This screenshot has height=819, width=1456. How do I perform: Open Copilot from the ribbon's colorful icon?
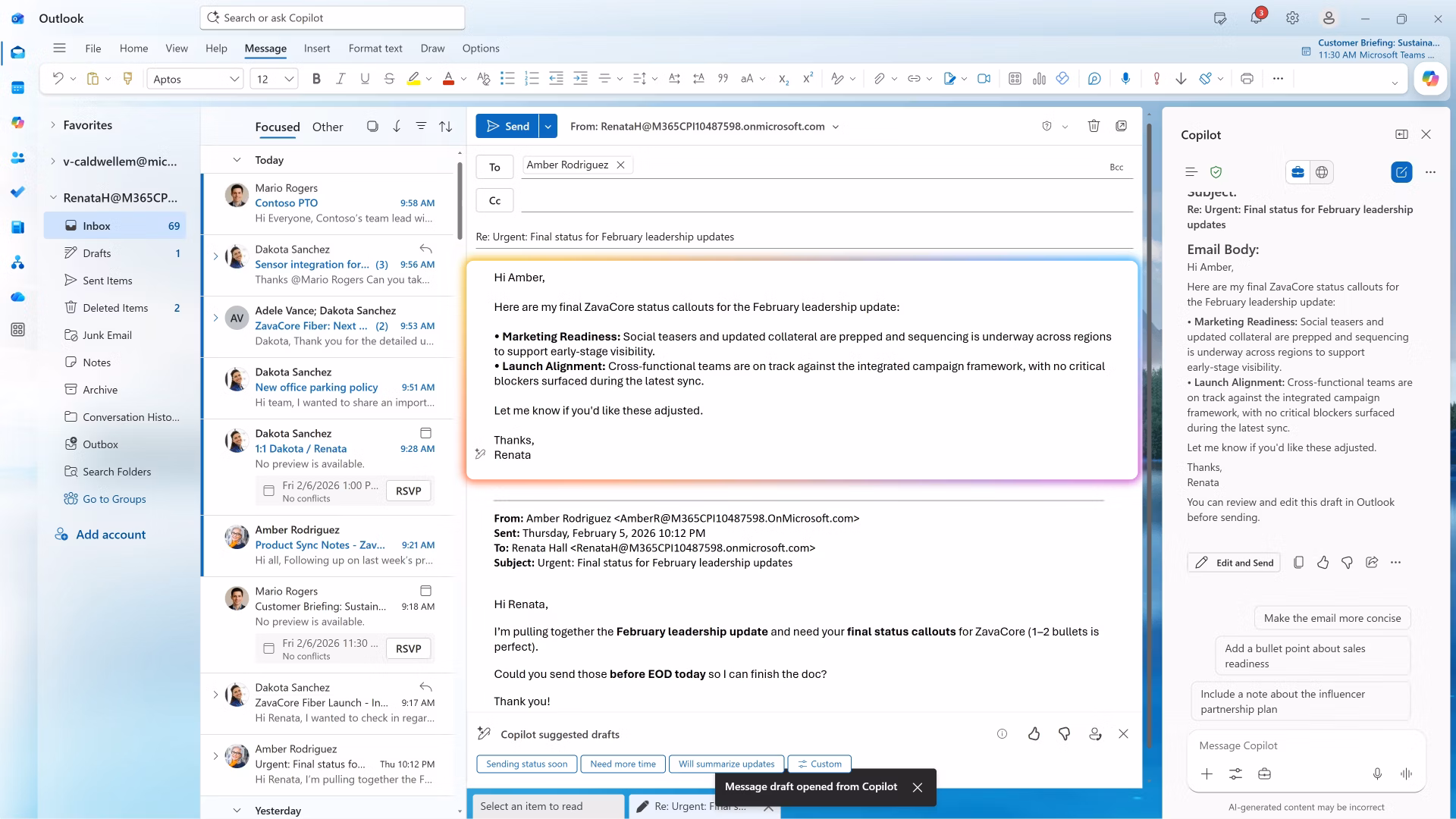pyautogui.click(x=1430, y=79)
